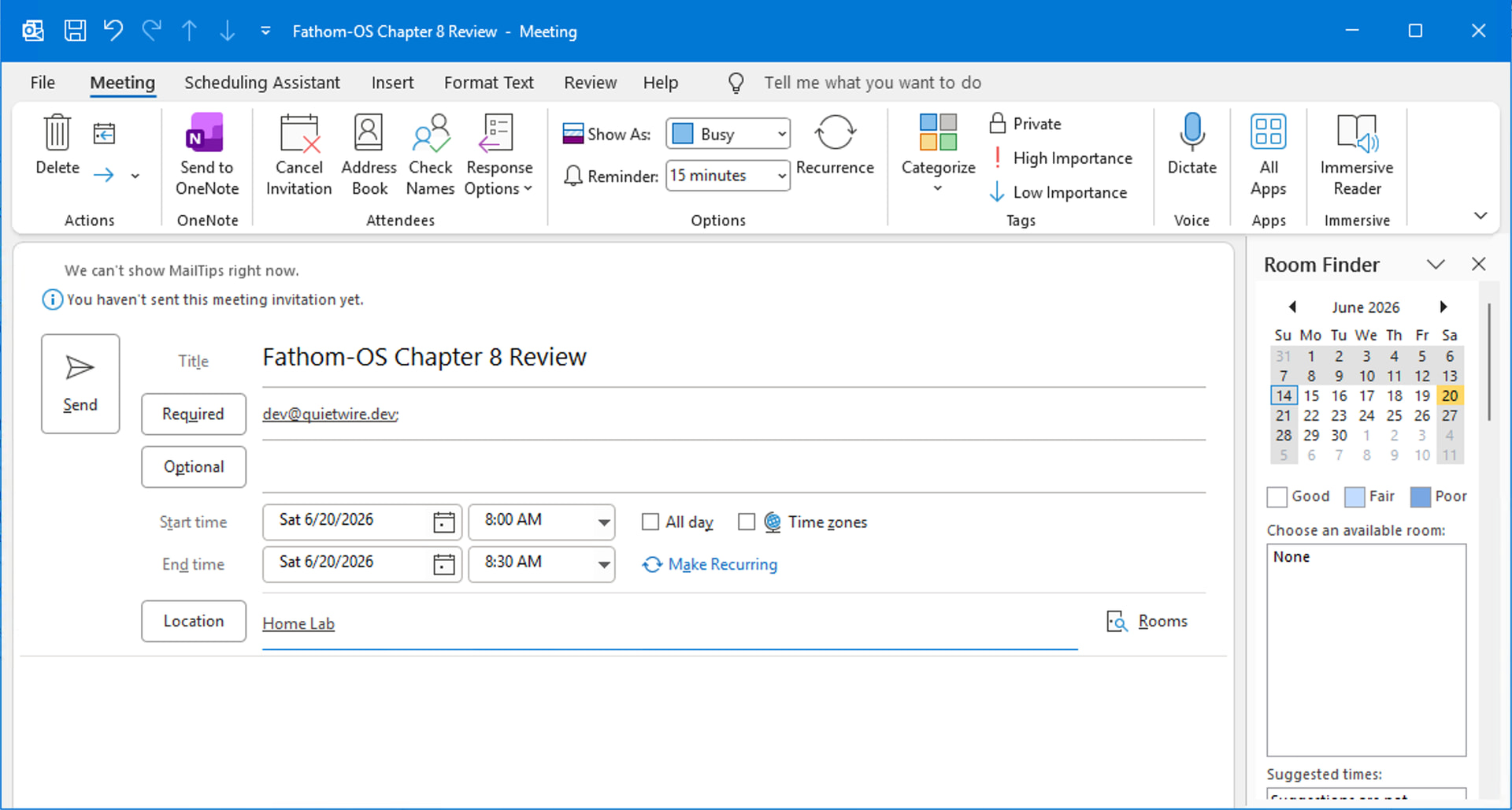1512x810 pixels.
Task: Cancel the meeting invitation
Action: (298, 155)
